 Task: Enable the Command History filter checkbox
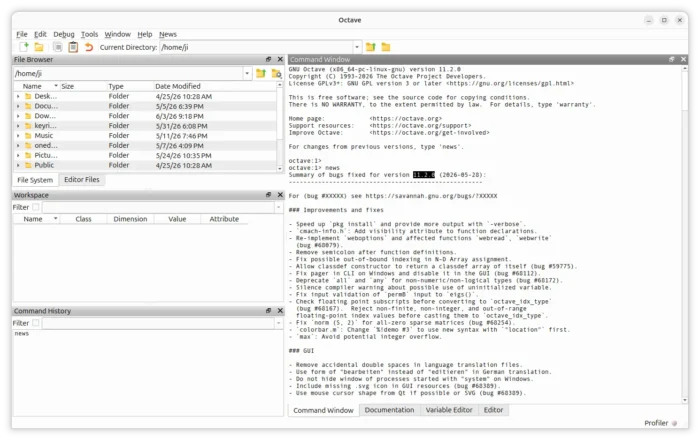click(36, 323)
